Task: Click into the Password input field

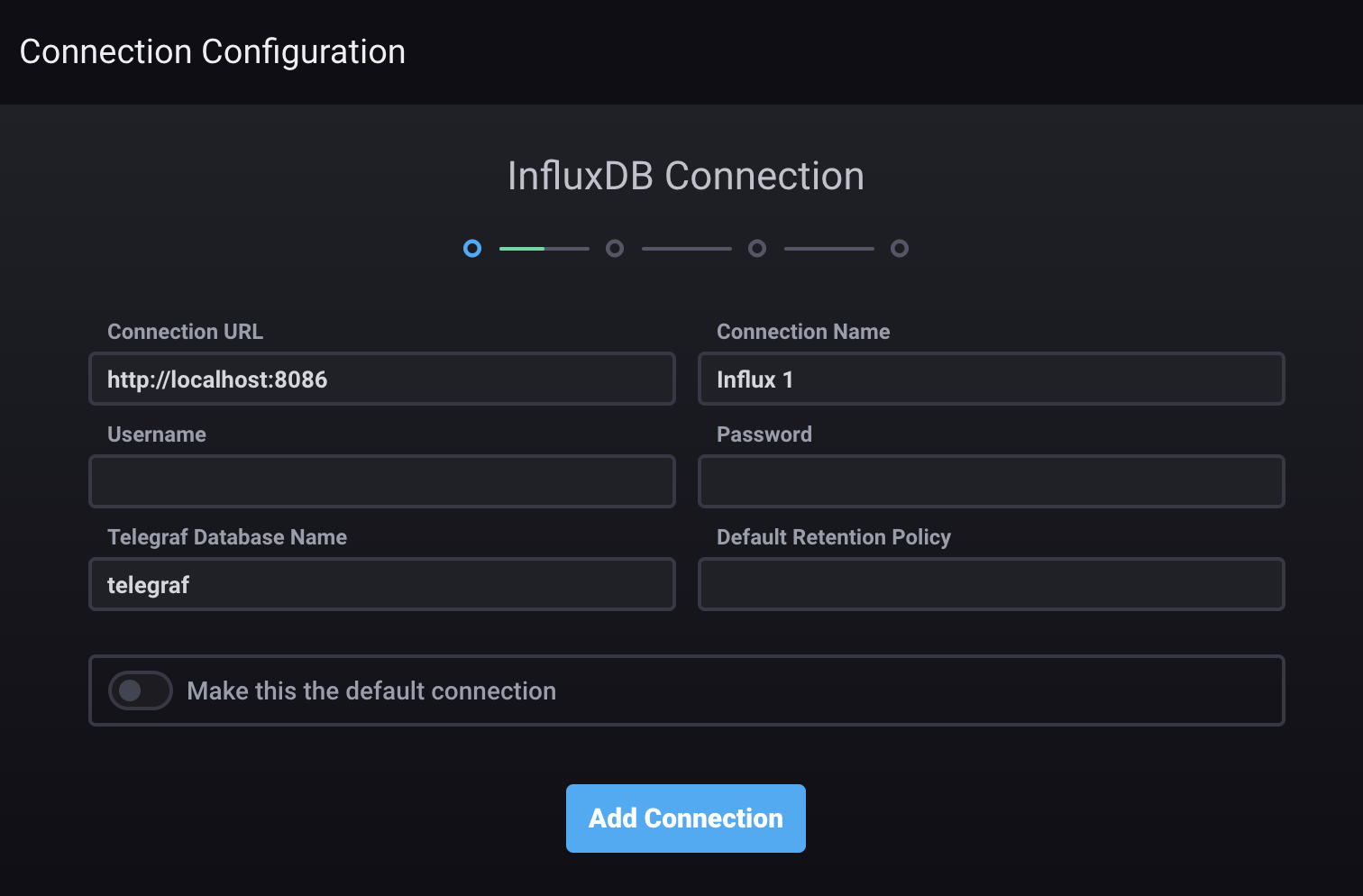Action: coord(991,482)
